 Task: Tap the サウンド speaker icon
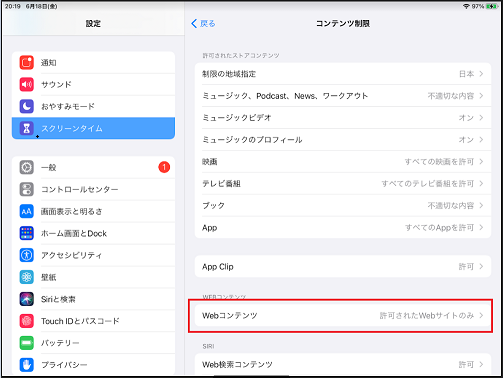[27, 84]
